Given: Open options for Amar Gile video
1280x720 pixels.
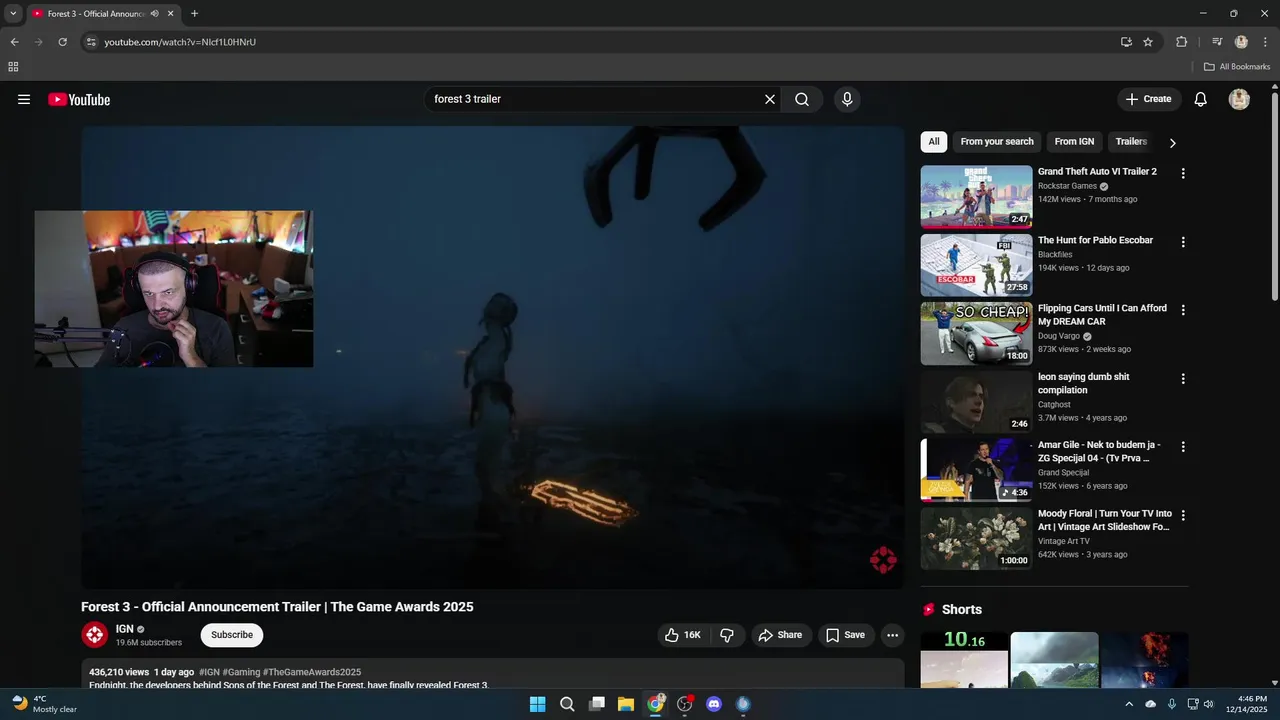Looking at the screenshot, I should pos(1183,447).
